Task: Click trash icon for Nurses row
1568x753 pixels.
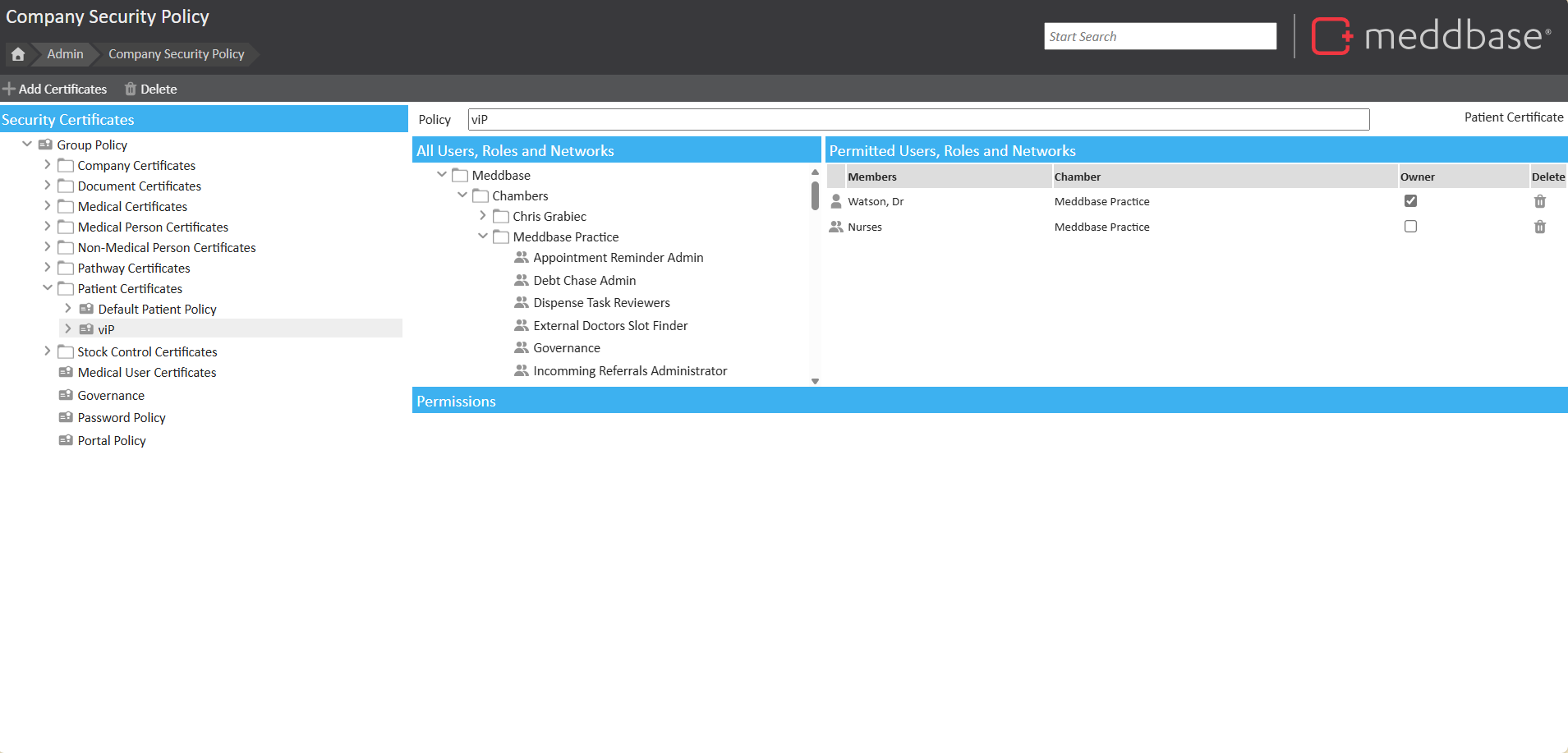Action: point(1539,227)
